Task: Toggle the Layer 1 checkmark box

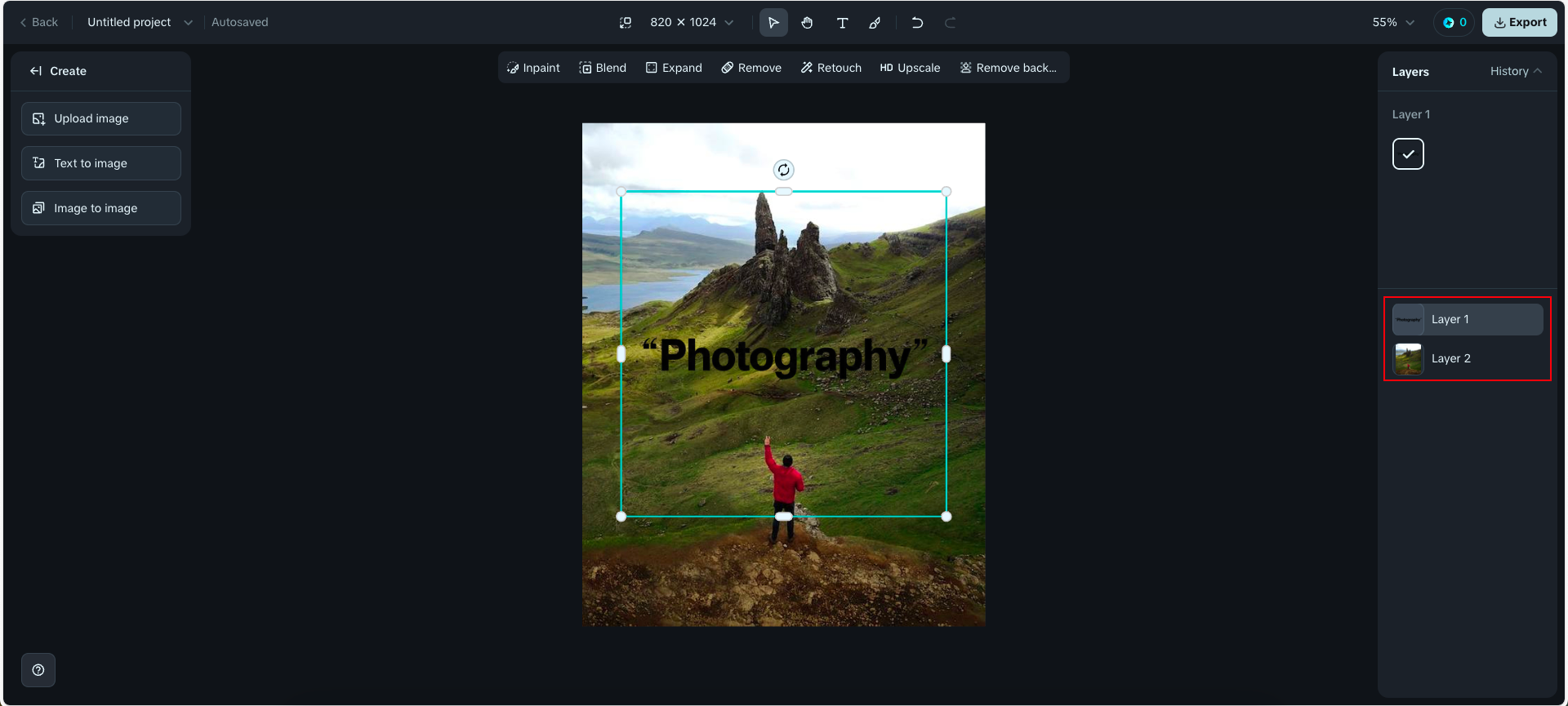Action: 1408,154
